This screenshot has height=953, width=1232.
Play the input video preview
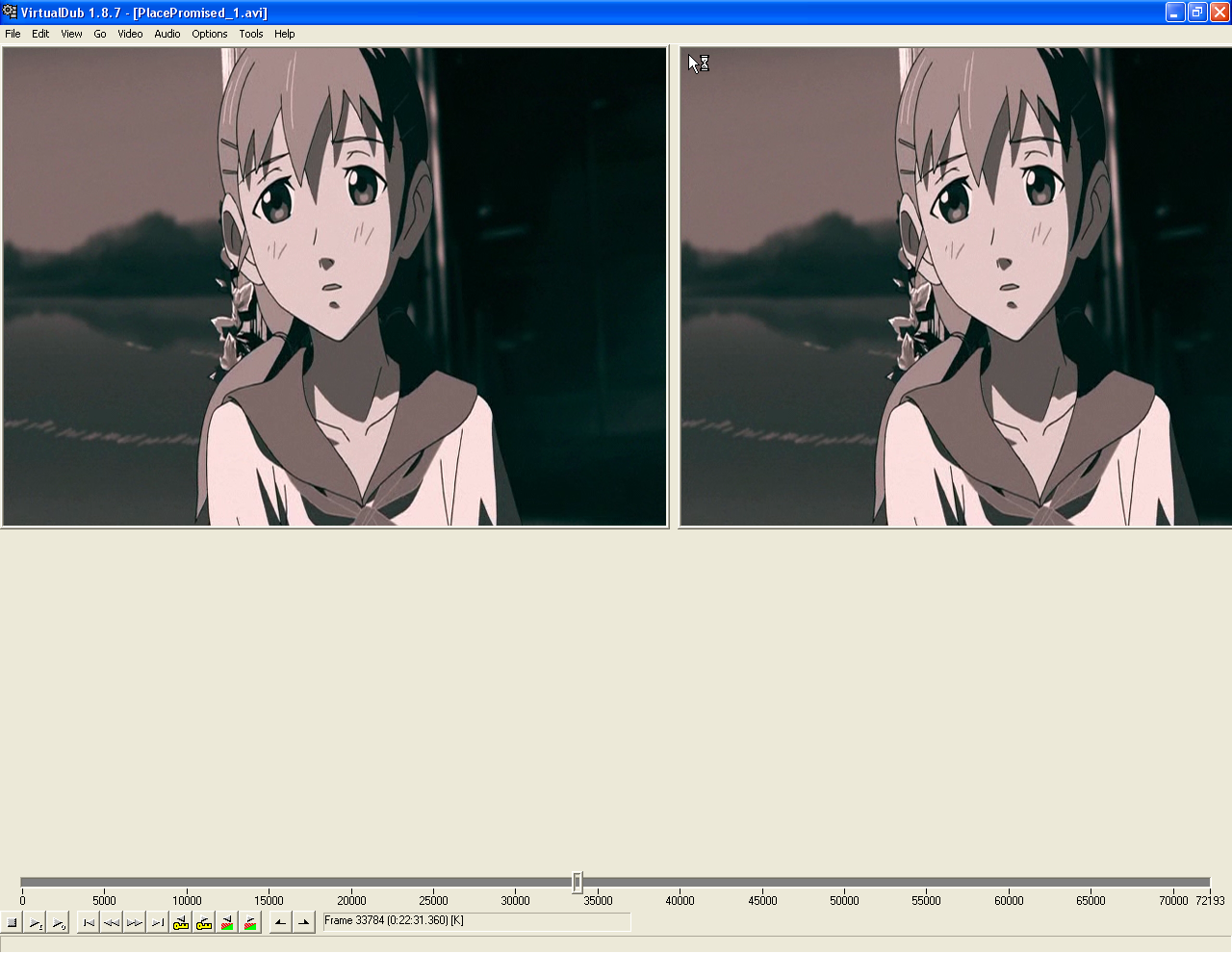pyautogui.click(x=35, y=922)
